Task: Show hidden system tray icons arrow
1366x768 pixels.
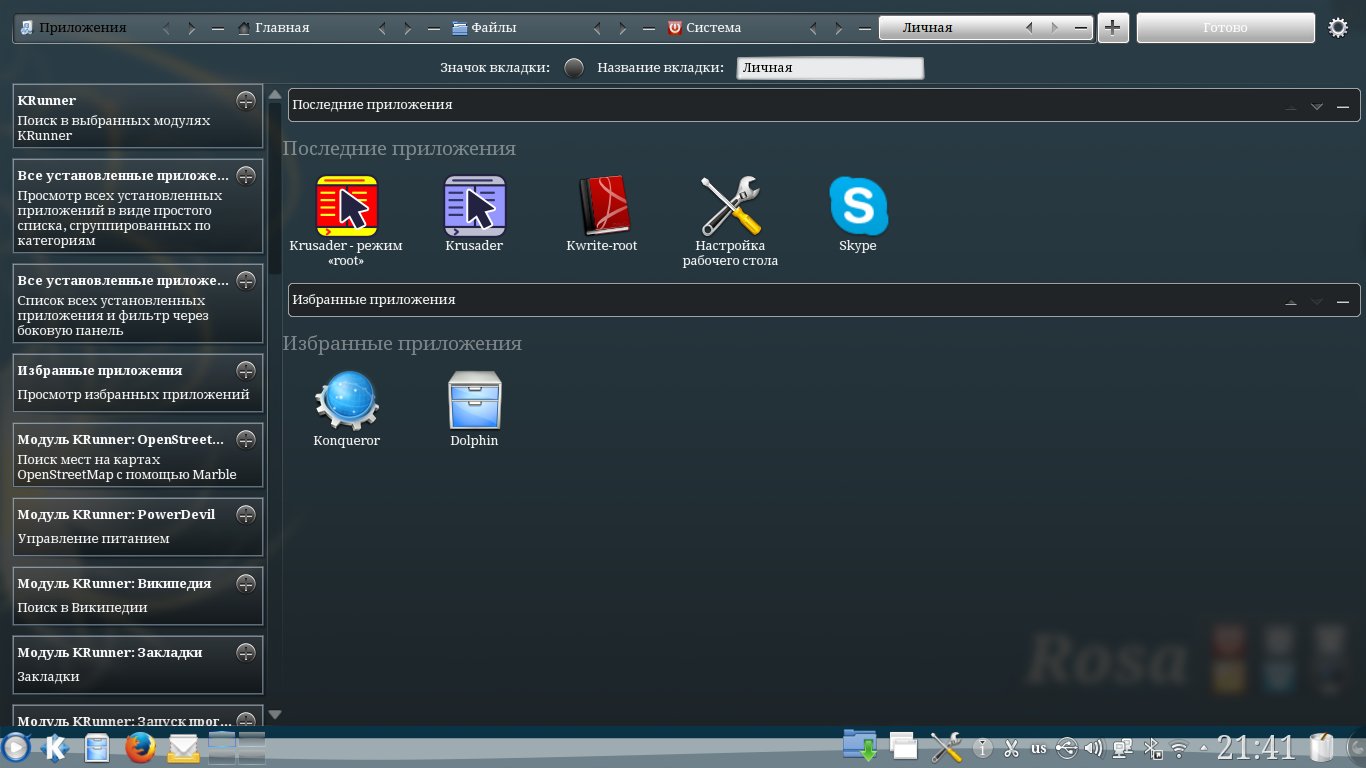Action: pyautogui.click(x=1203, y=748)
